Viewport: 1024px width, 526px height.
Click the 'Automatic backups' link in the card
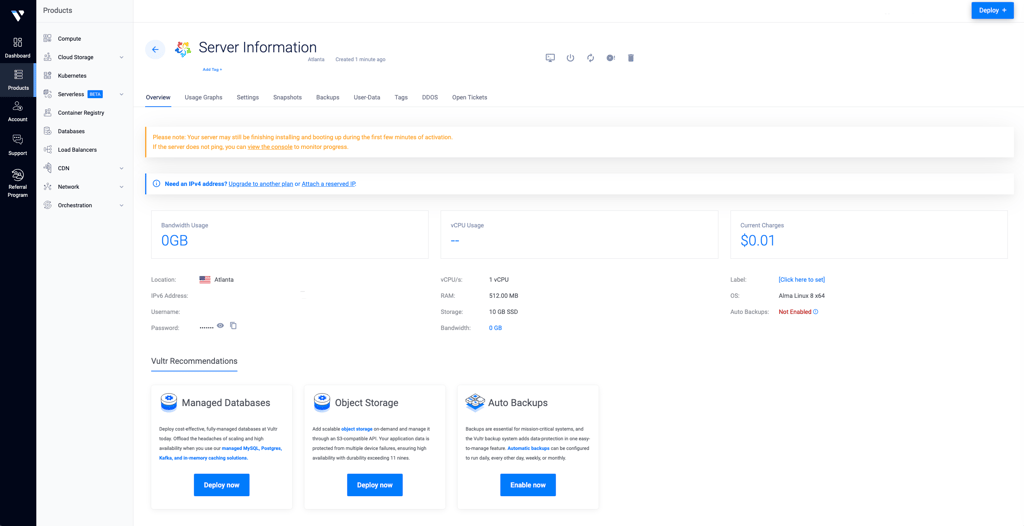(x=529, y=450)
